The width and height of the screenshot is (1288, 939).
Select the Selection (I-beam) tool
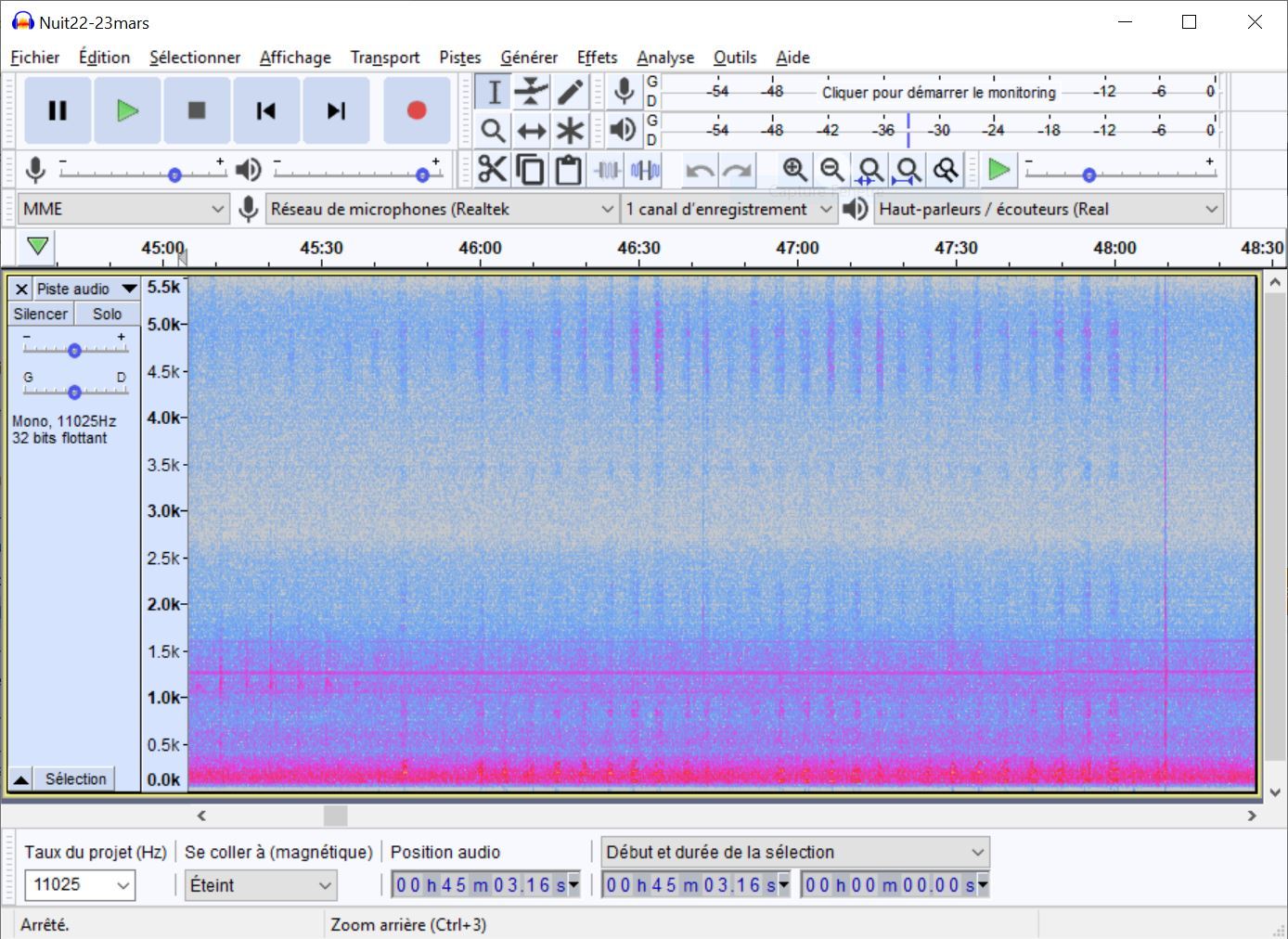tap(494, 92)
